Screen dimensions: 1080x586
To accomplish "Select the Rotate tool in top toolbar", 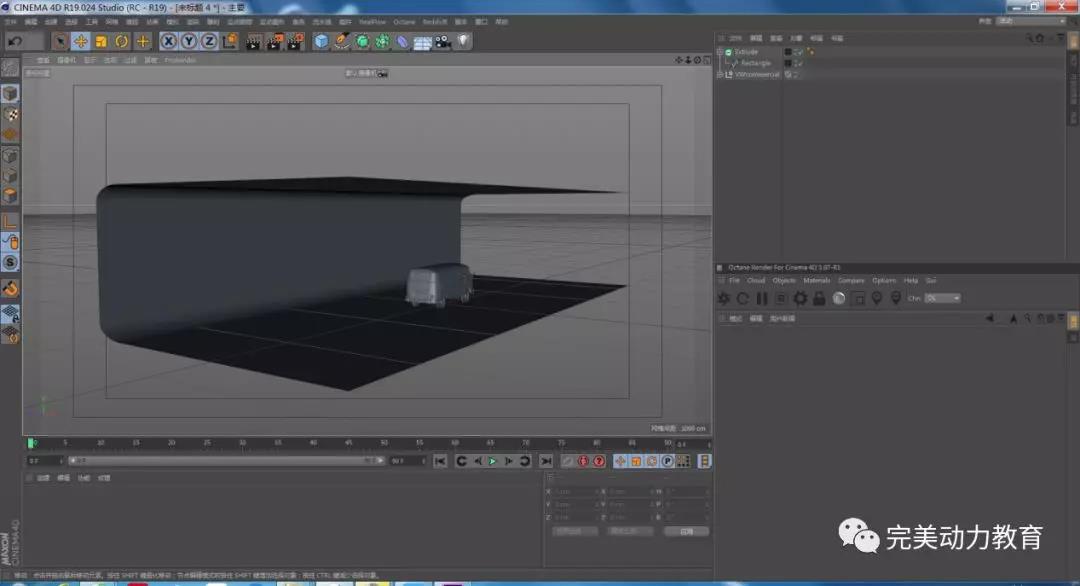I will (x=122, y=41).
